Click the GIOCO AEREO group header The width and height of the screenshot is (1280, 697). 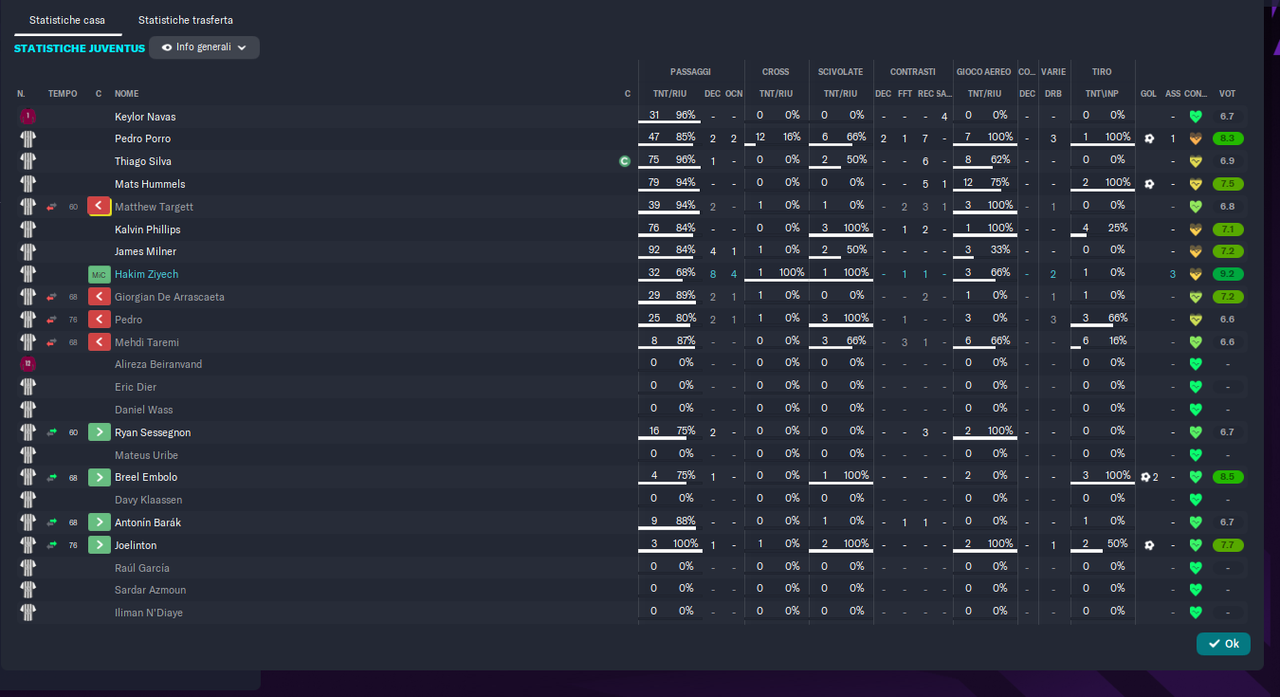point(983,72)
